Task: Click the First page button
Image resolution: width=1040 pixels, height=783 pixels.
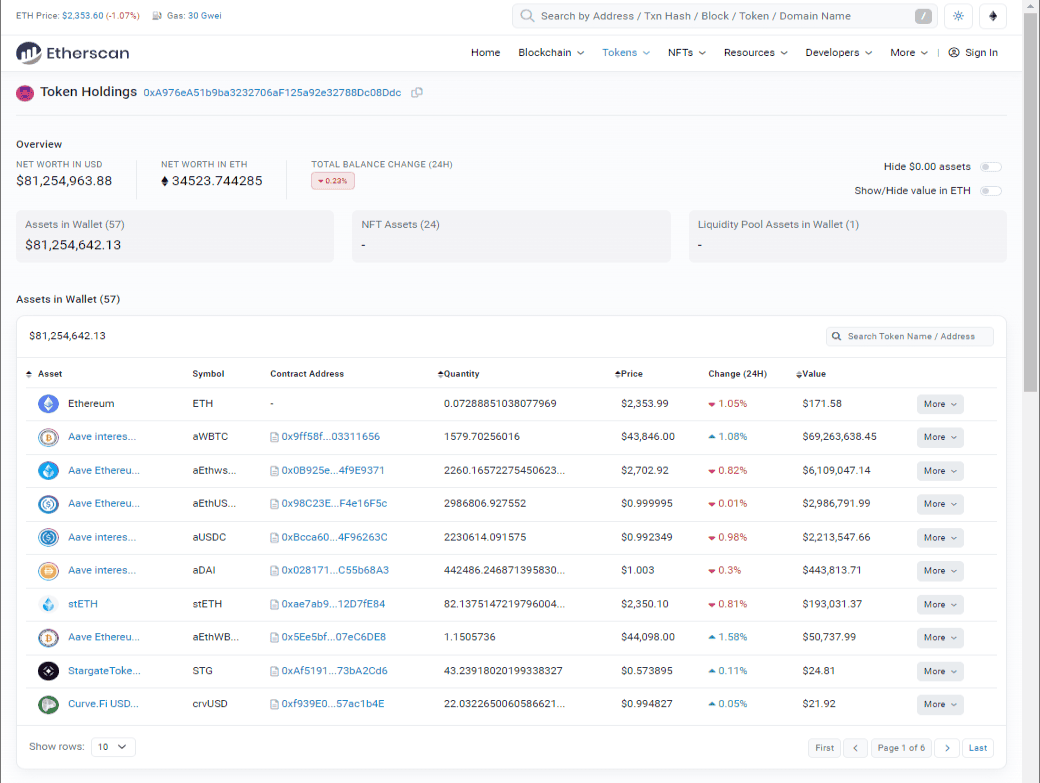Action: pyautogui.click(x=824, y=748)
